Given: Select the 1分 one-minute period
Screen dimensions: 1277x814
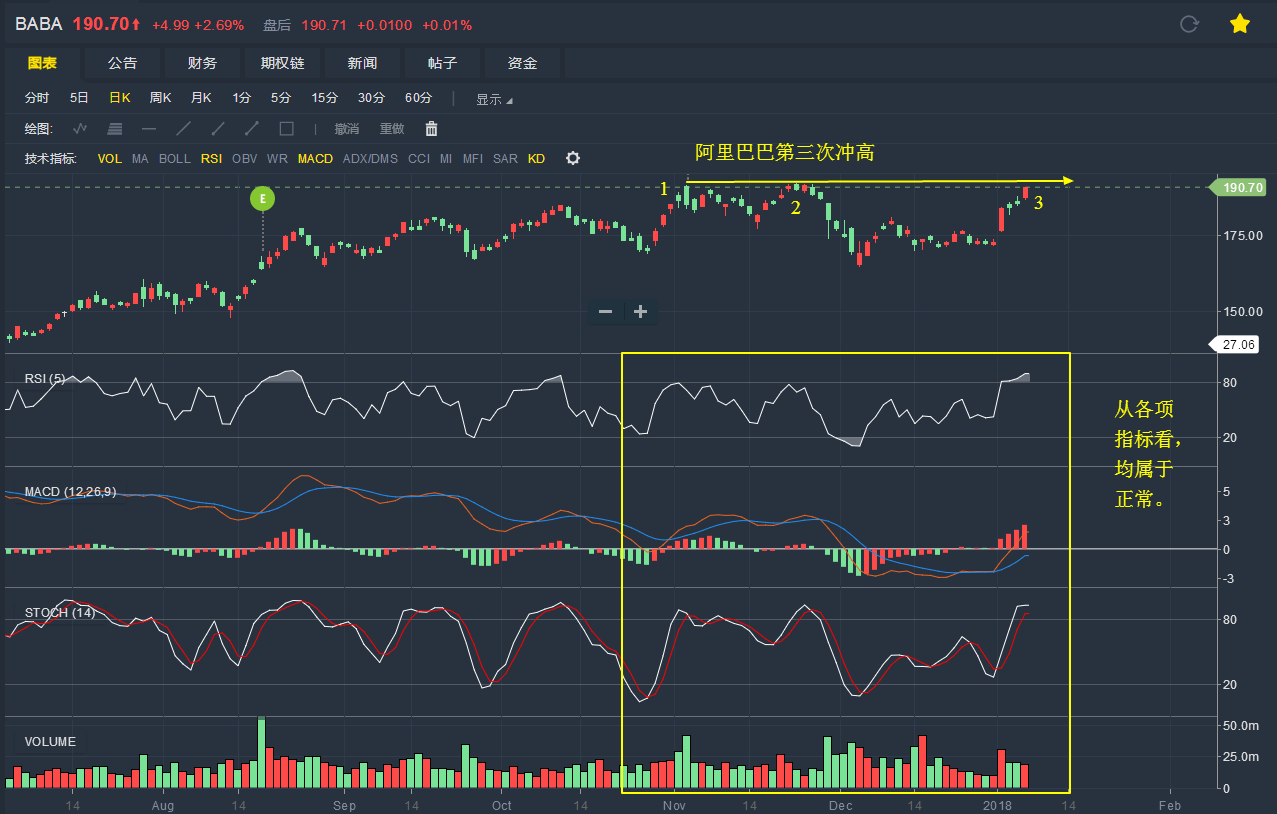Looking at the screenshot, I should click(x=241, y=98).
